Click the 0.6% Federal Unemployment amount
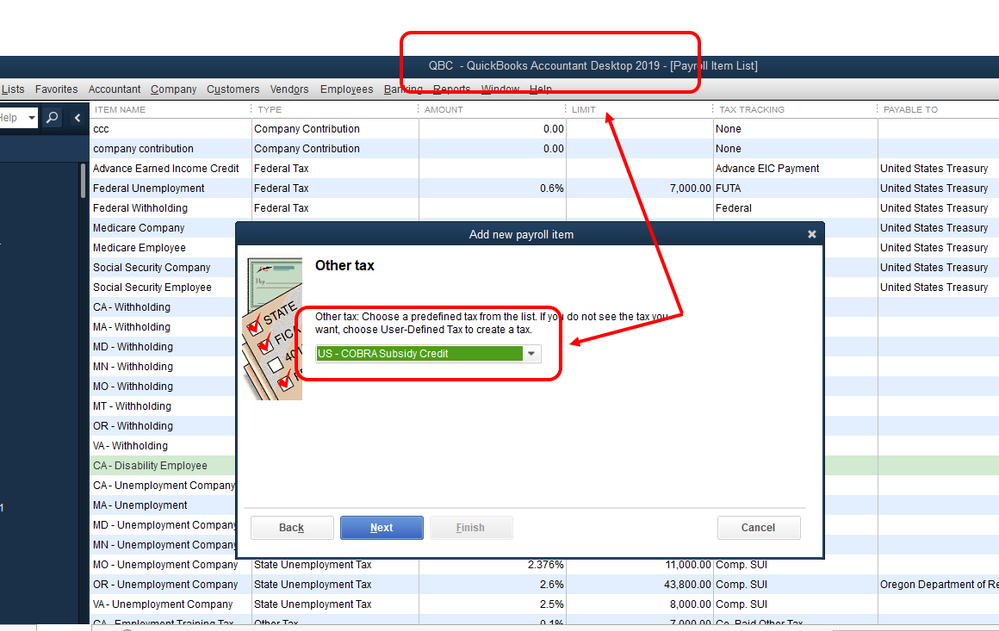The image size is (999, 631). point(551,188)
